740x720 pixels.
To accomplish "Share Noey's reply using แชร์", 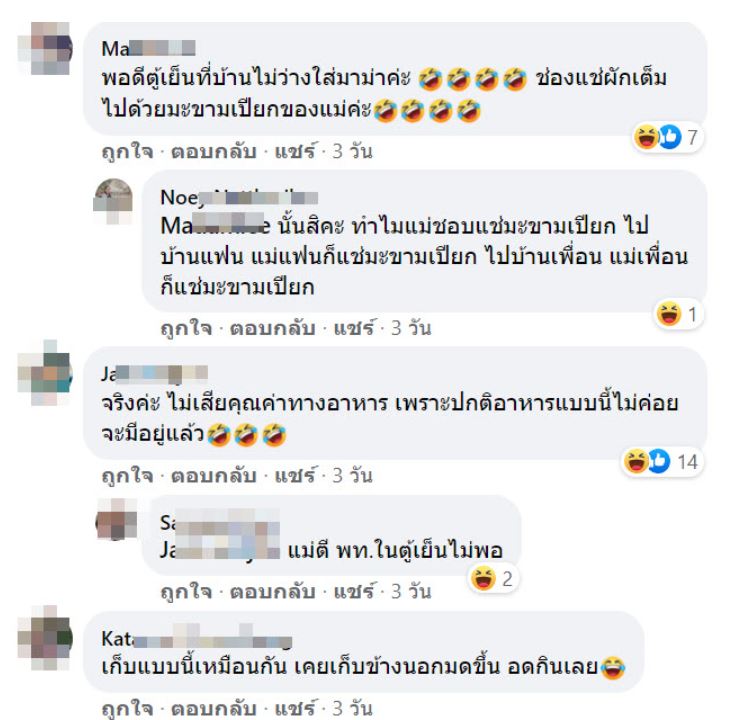I will click(x=354, y=328).
